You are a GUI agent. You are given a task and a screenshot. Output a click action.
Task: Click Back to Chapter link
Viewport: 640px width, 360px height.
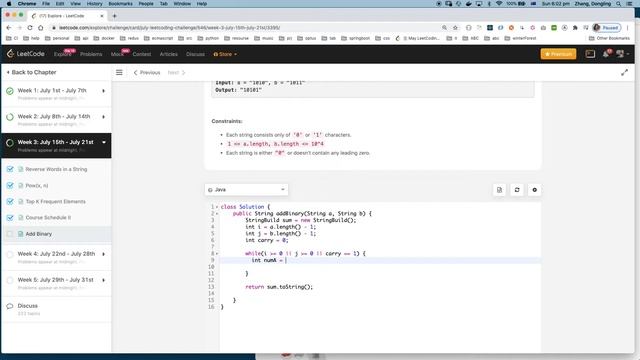pos(31,72)
